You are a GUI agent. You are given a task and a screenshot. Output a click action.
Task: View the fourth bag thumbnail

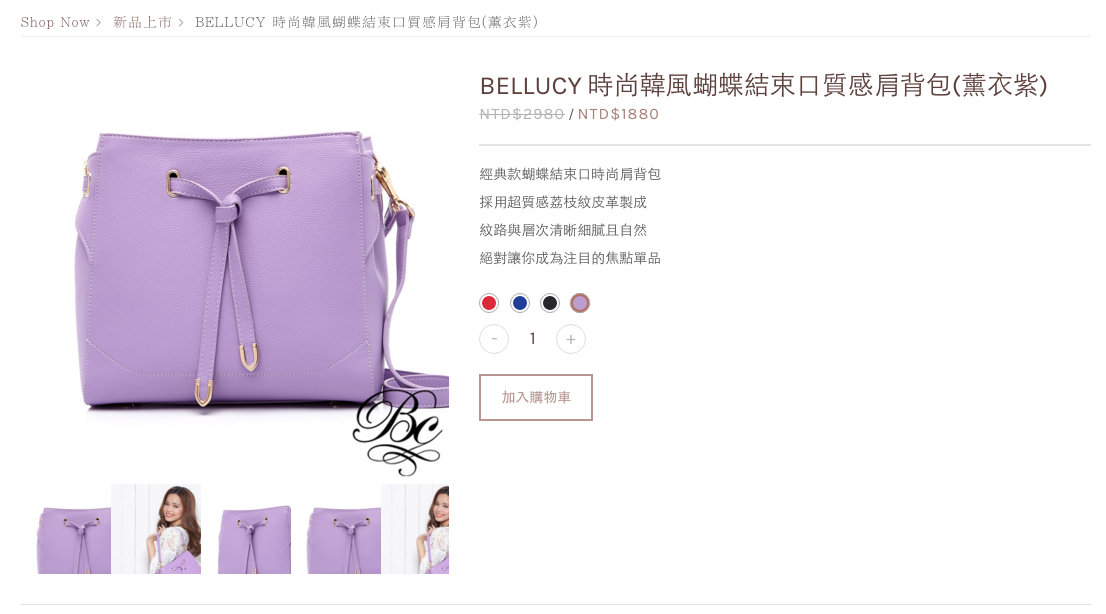point(344,529)
